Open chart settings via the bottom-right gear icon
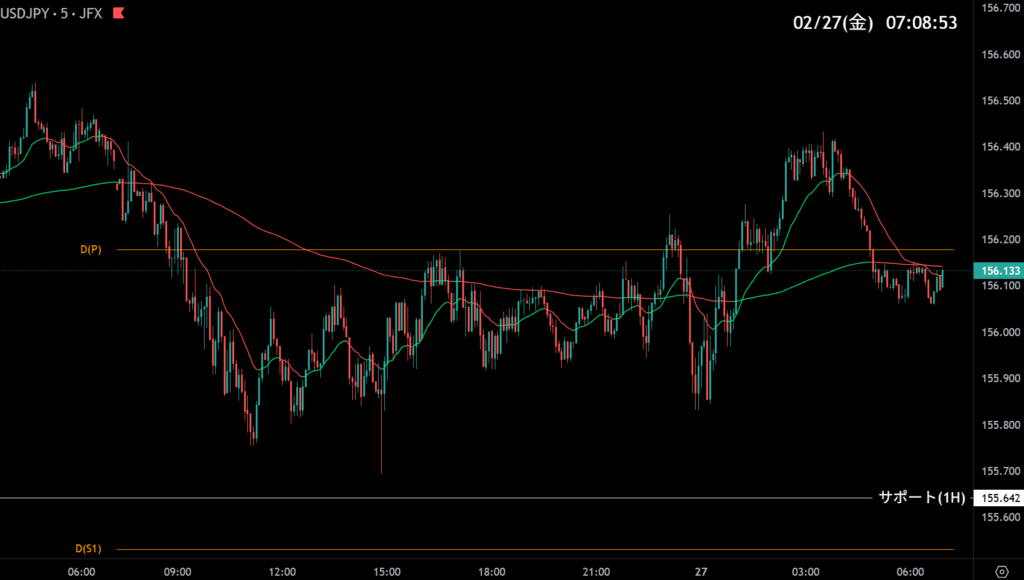 pyautogui.click(x=1001, y=572)
